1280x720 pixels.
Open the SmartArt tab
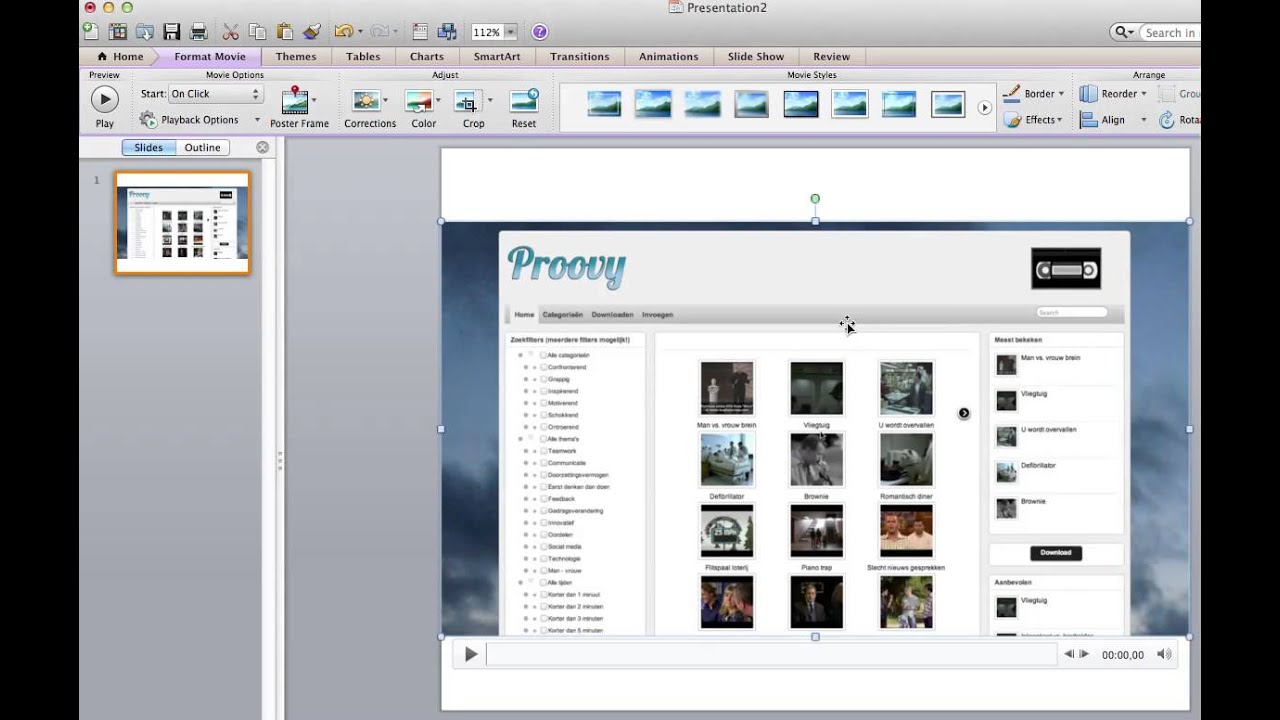pos(497,57)
